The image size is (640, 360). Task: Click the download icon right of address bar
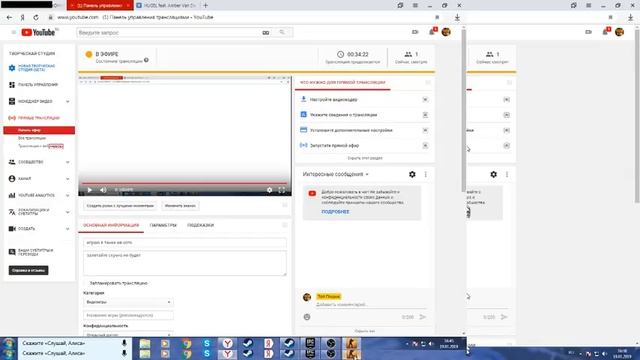click(457, 17)
